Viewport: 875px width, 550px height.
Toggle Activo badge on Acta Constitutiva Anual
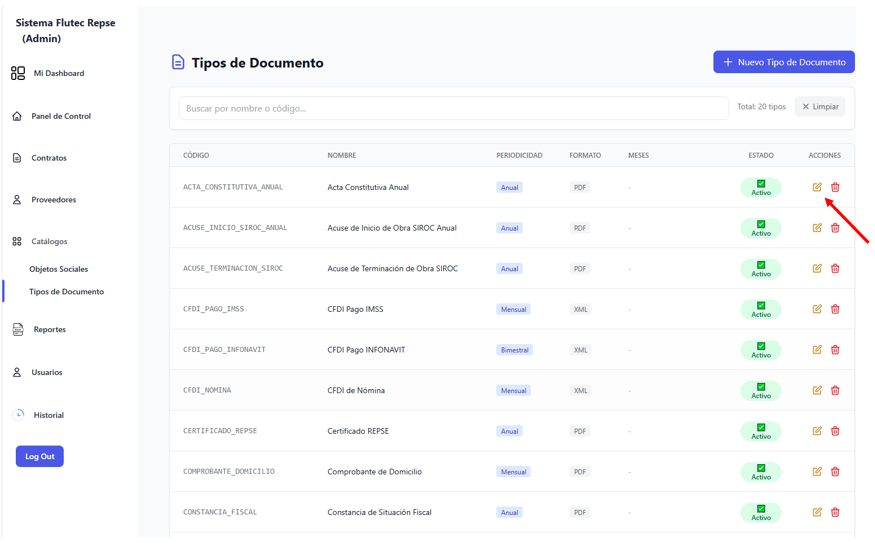point(761,187)
